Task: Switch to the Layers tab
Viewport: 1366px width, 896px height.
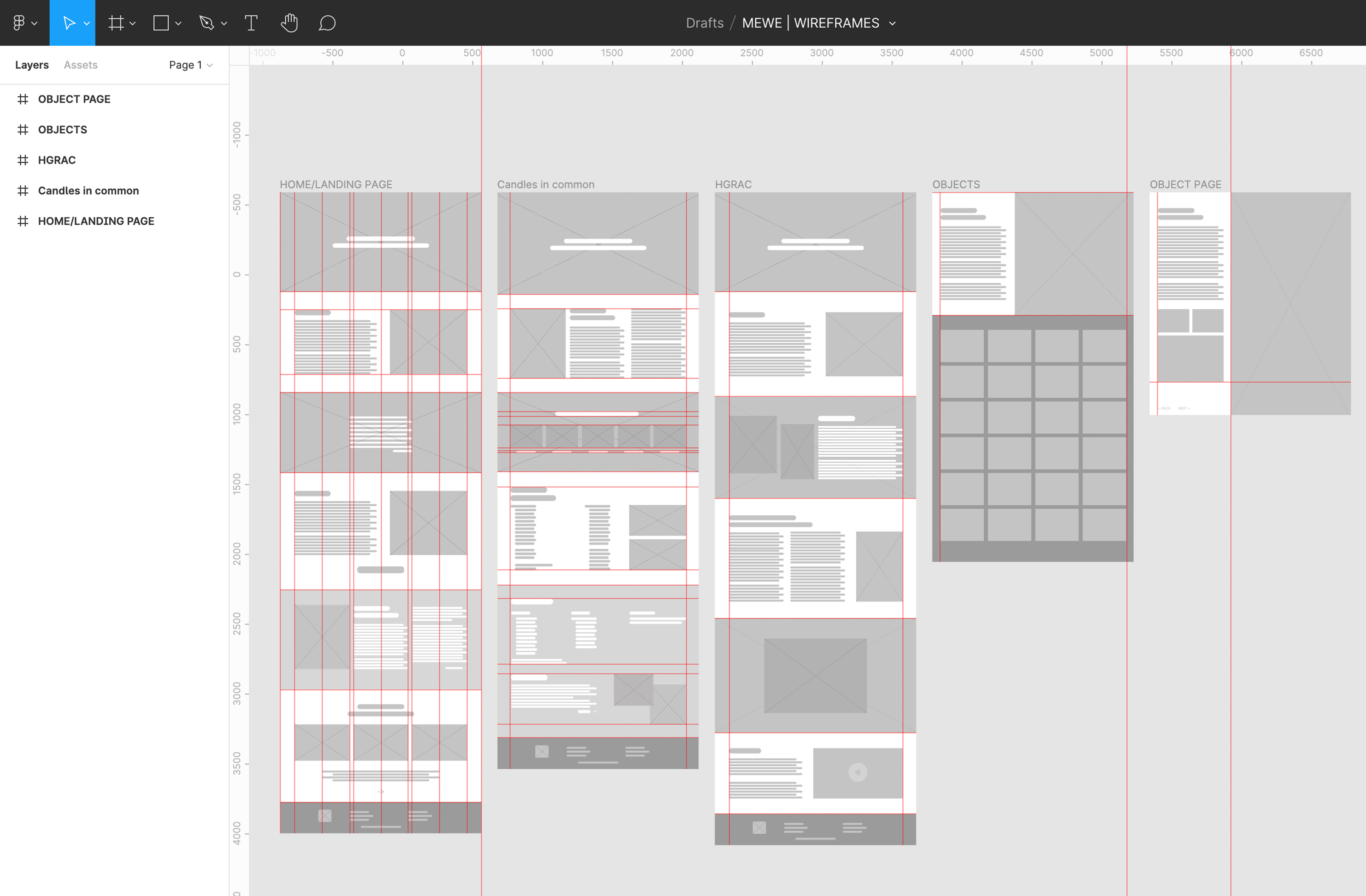Action: coord(32,65)
